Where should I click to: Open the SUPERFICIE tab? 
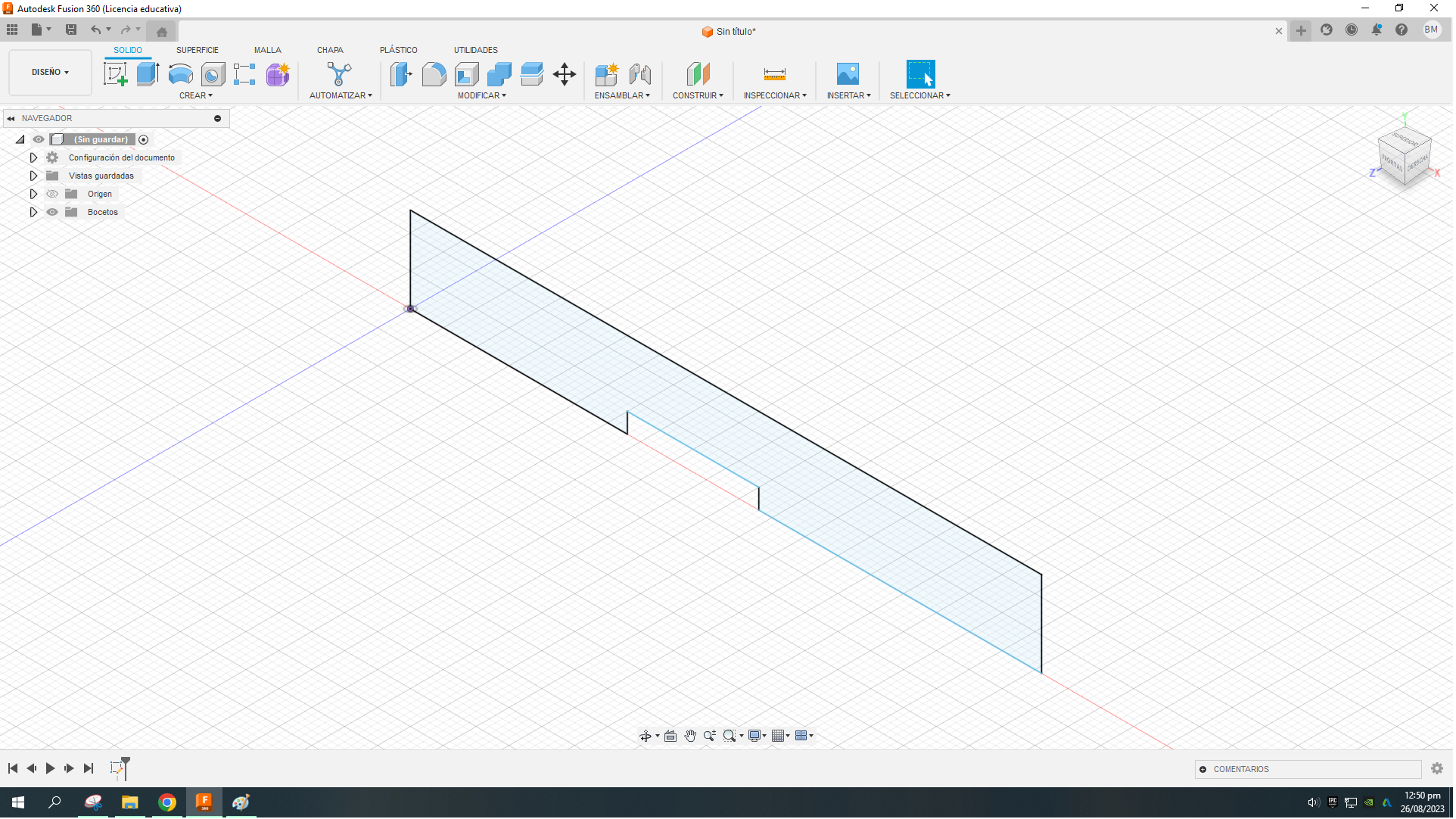click(x=198, y=50)
